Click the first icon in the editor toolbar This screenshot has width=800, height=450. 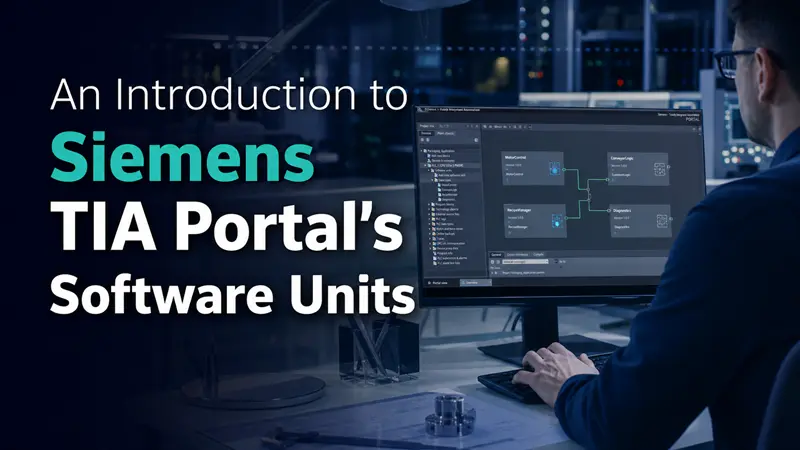[485, 127]
